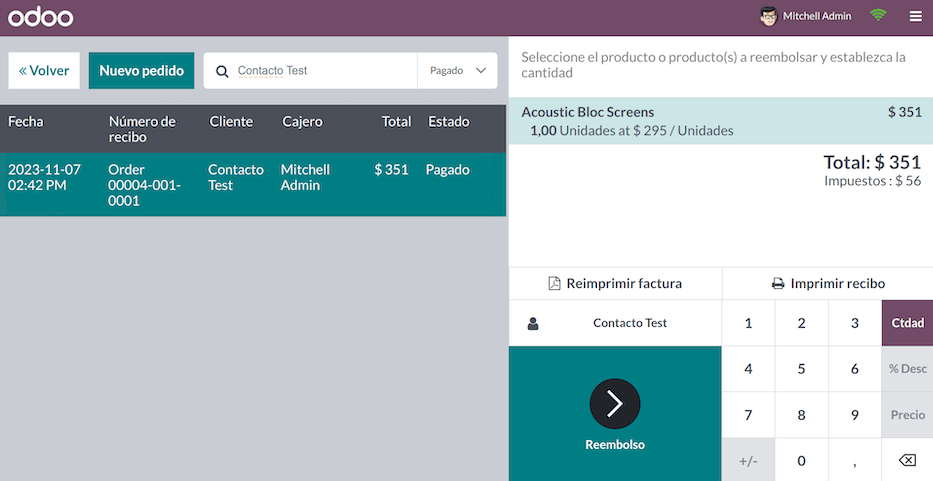Expand the Pagado status filter dropdown

click(x=457, y=71)
